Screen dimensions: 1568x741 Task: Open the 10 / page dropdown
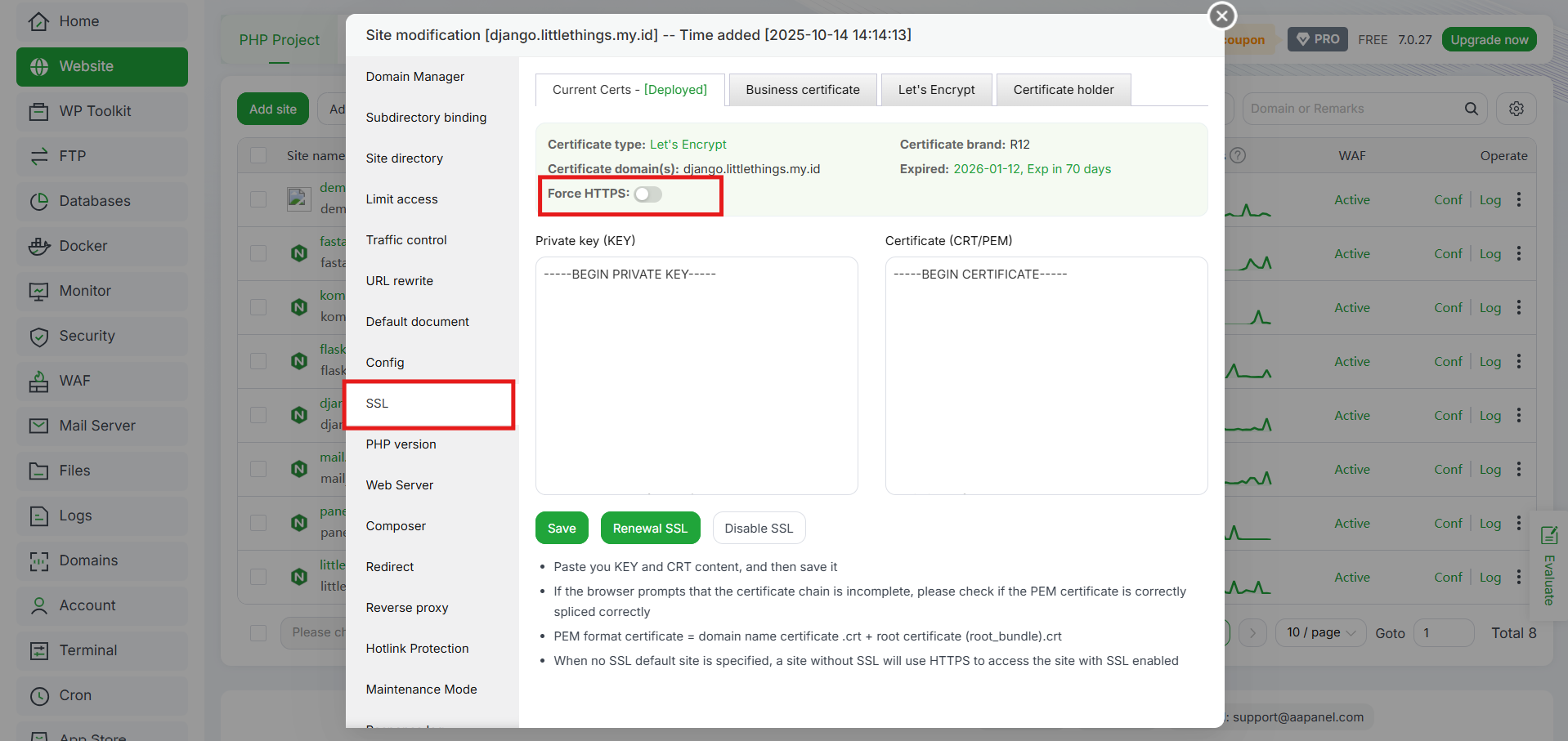[1320, 632]
